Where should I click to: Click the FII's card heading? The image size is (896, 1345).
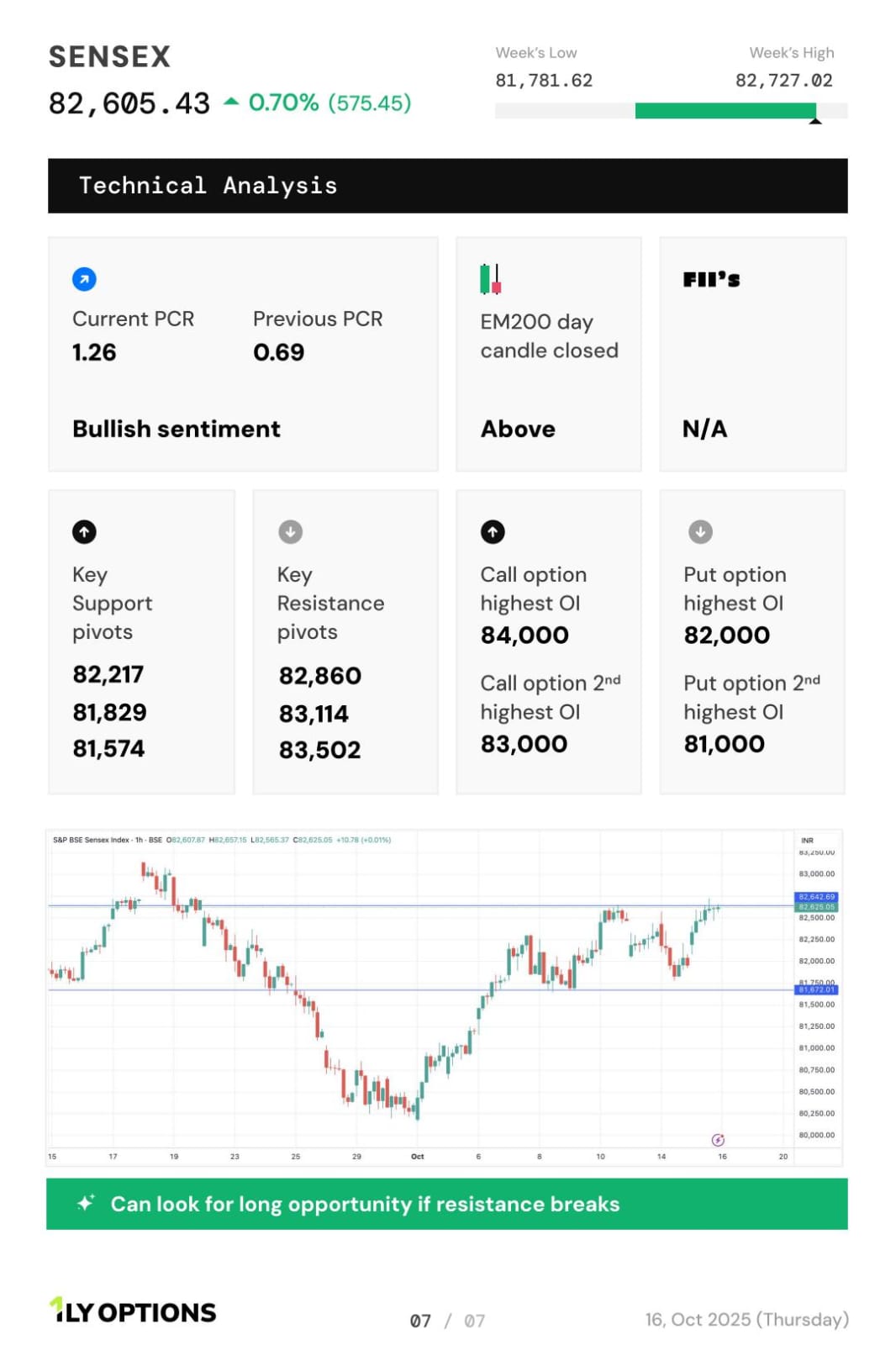tap(711, 280)
